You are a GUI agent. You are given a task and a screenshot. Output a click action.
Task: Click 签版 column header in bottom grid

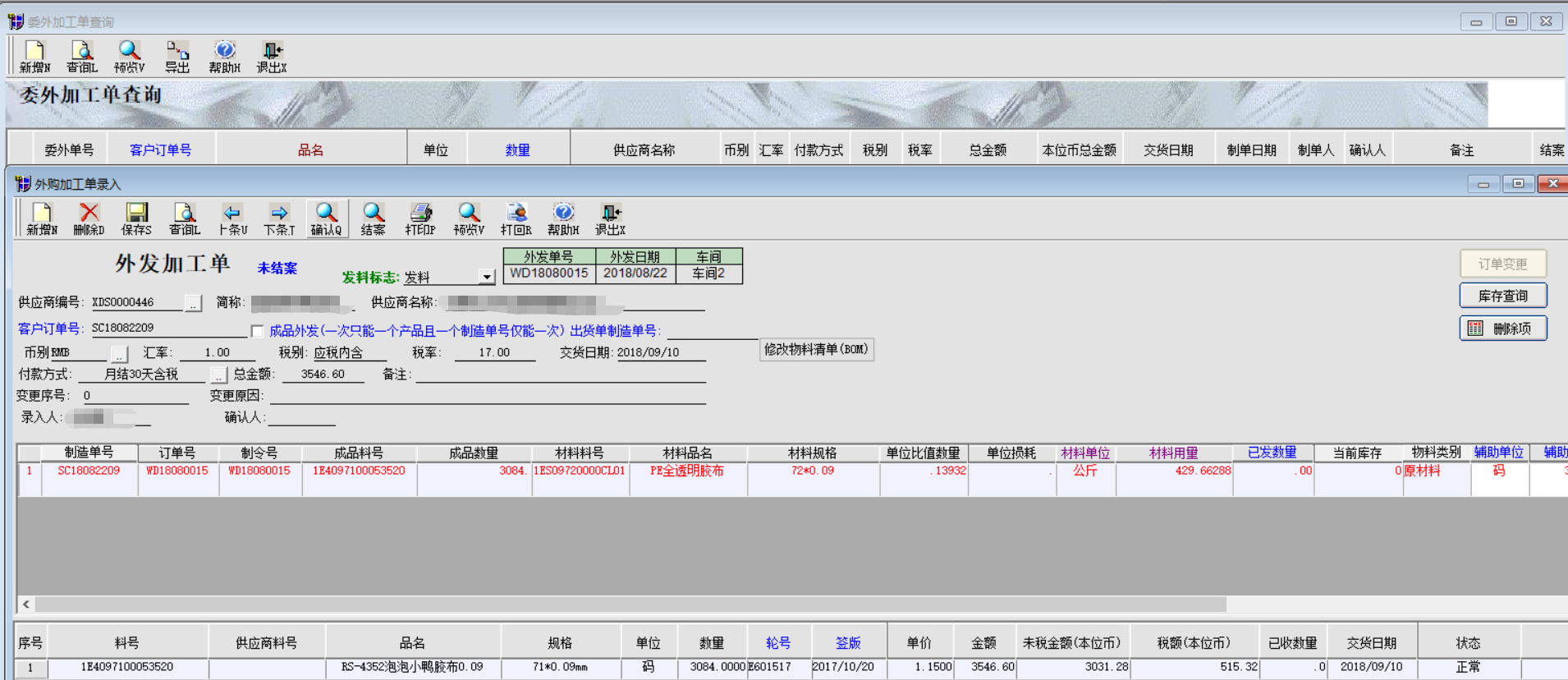(849, 642)
